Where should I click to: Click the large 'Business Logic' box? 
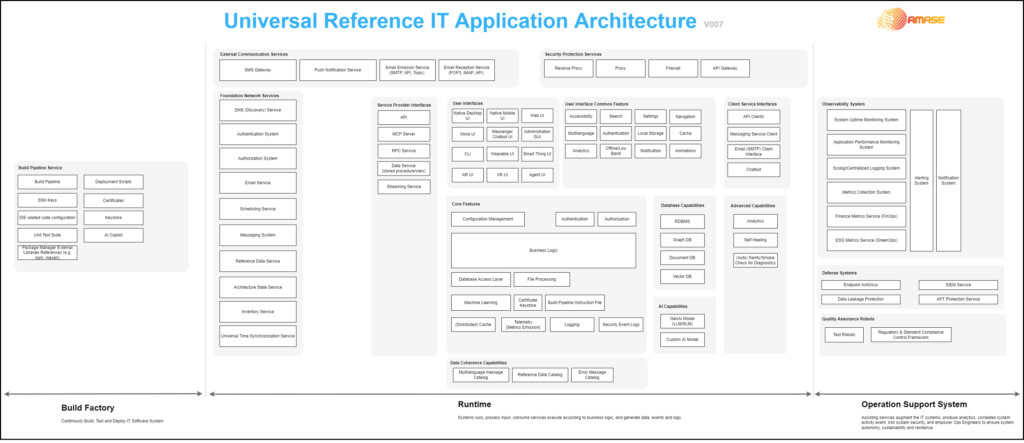point(543,250)
